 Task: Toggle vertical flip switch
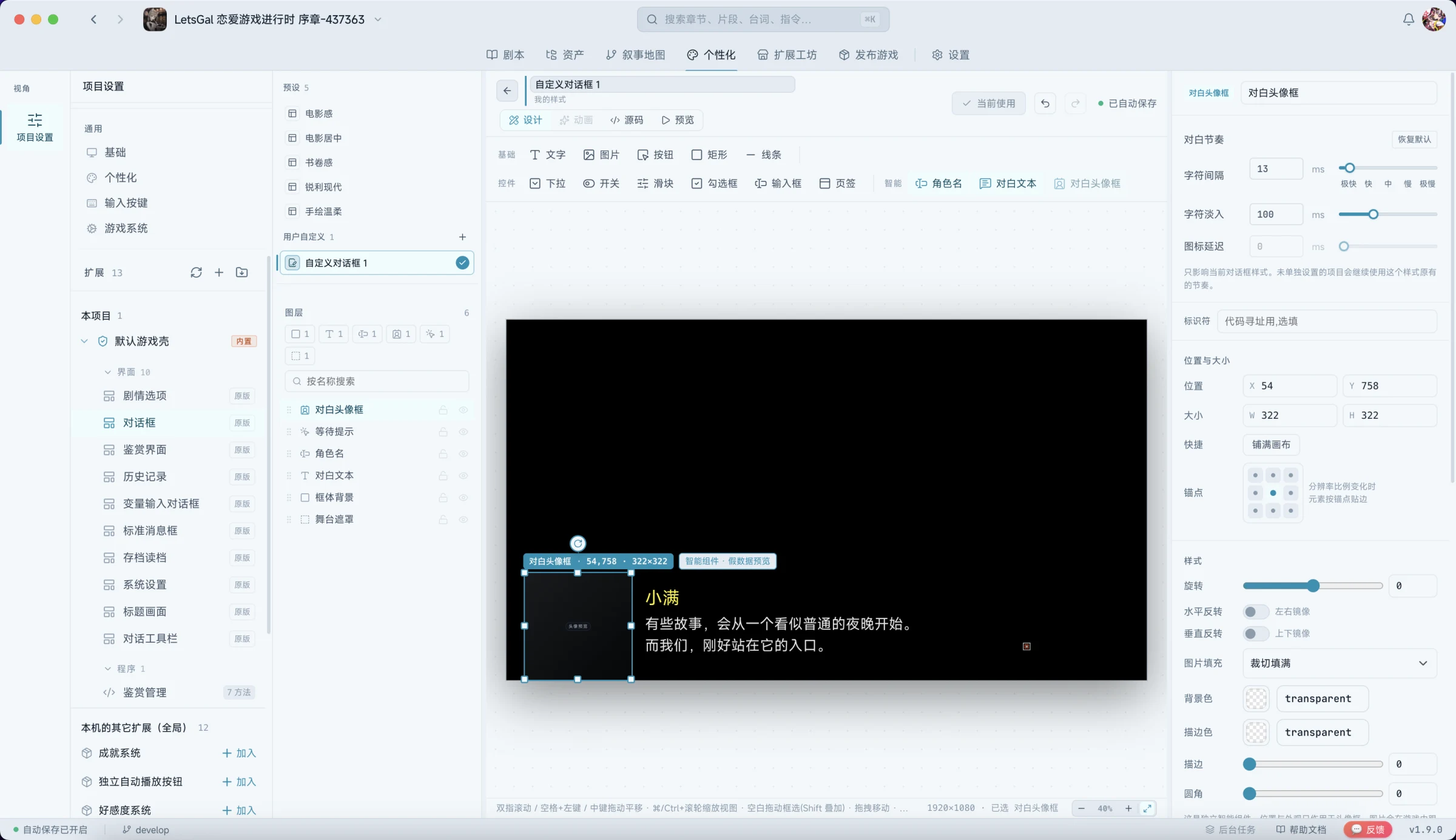pos(1255,634)
